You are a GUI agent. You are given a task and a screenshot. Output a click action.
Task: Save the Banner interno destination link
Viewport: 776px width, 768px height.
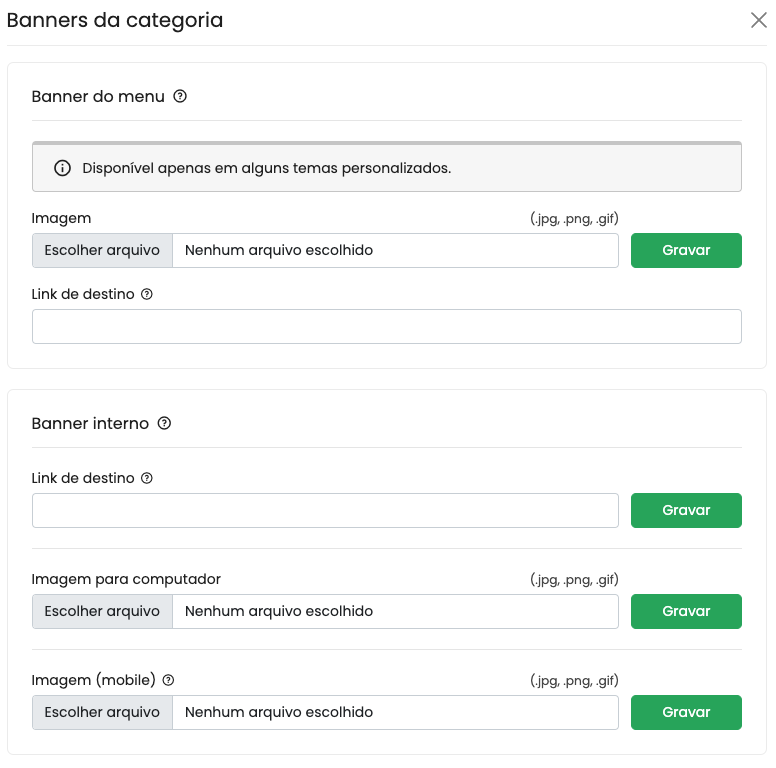tap(686, 510)
